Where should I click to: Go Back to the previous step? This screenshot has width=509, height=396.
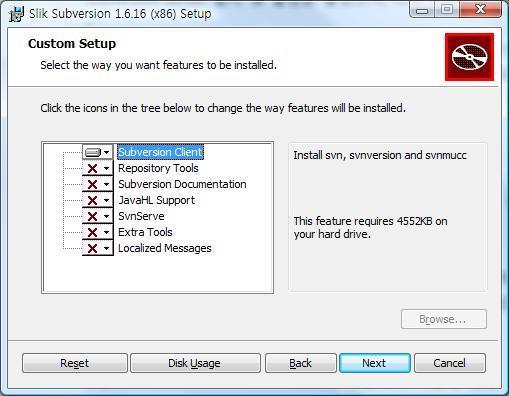pos(301,363)
